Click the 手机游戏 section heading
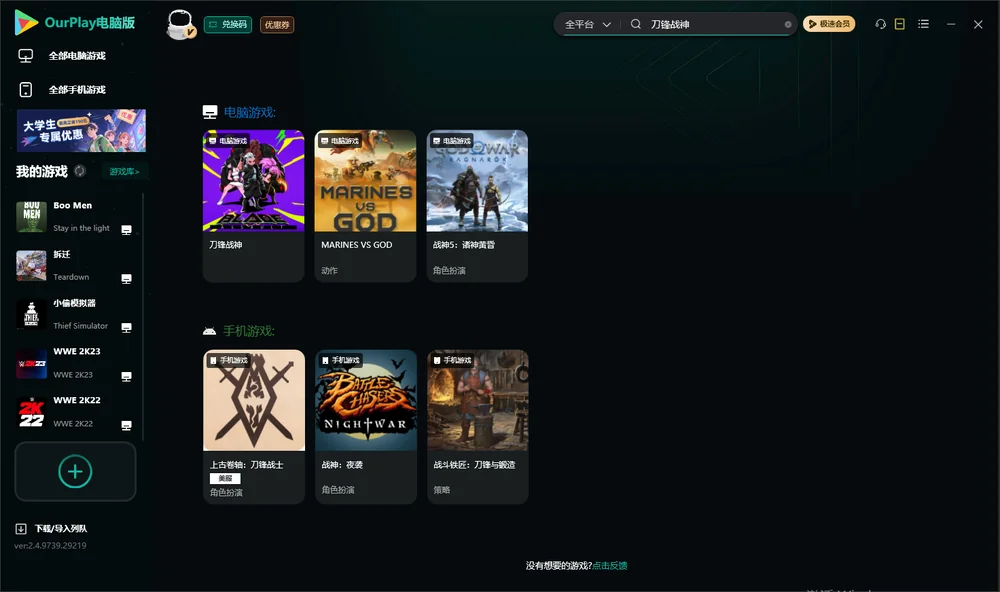The image size is (1000, 592). pyautogui.click(x=249, y=331)
